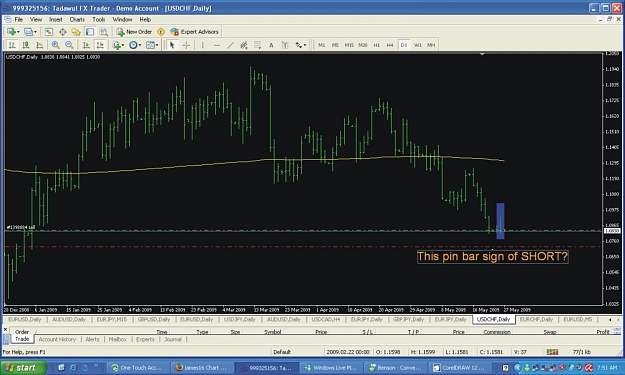625x375 pixels.
Task: Open a new chart via toolbar icon
Action: tap(11, 32)
